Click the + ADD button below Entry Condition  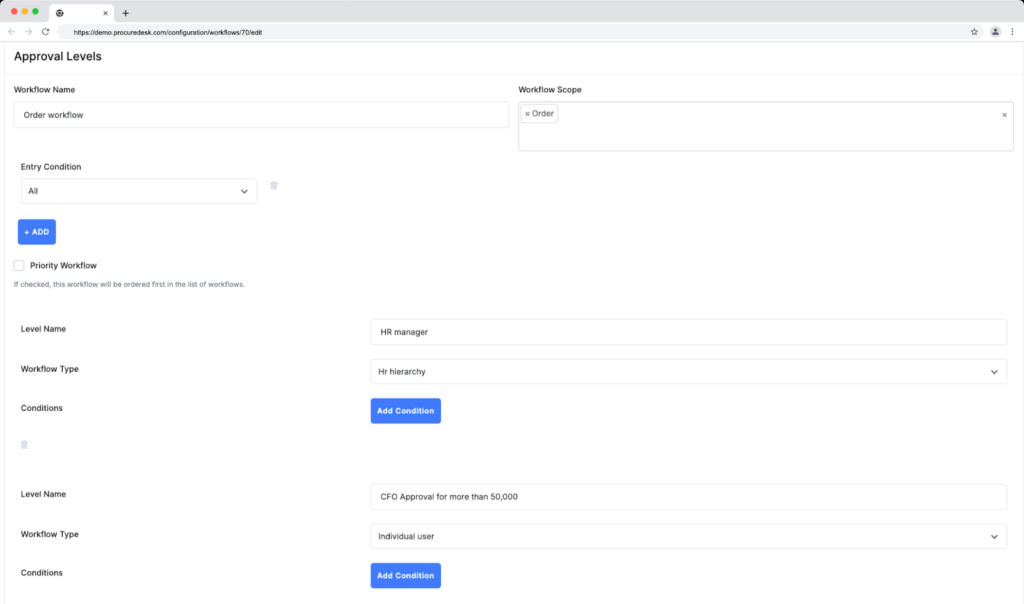[36, 231]
